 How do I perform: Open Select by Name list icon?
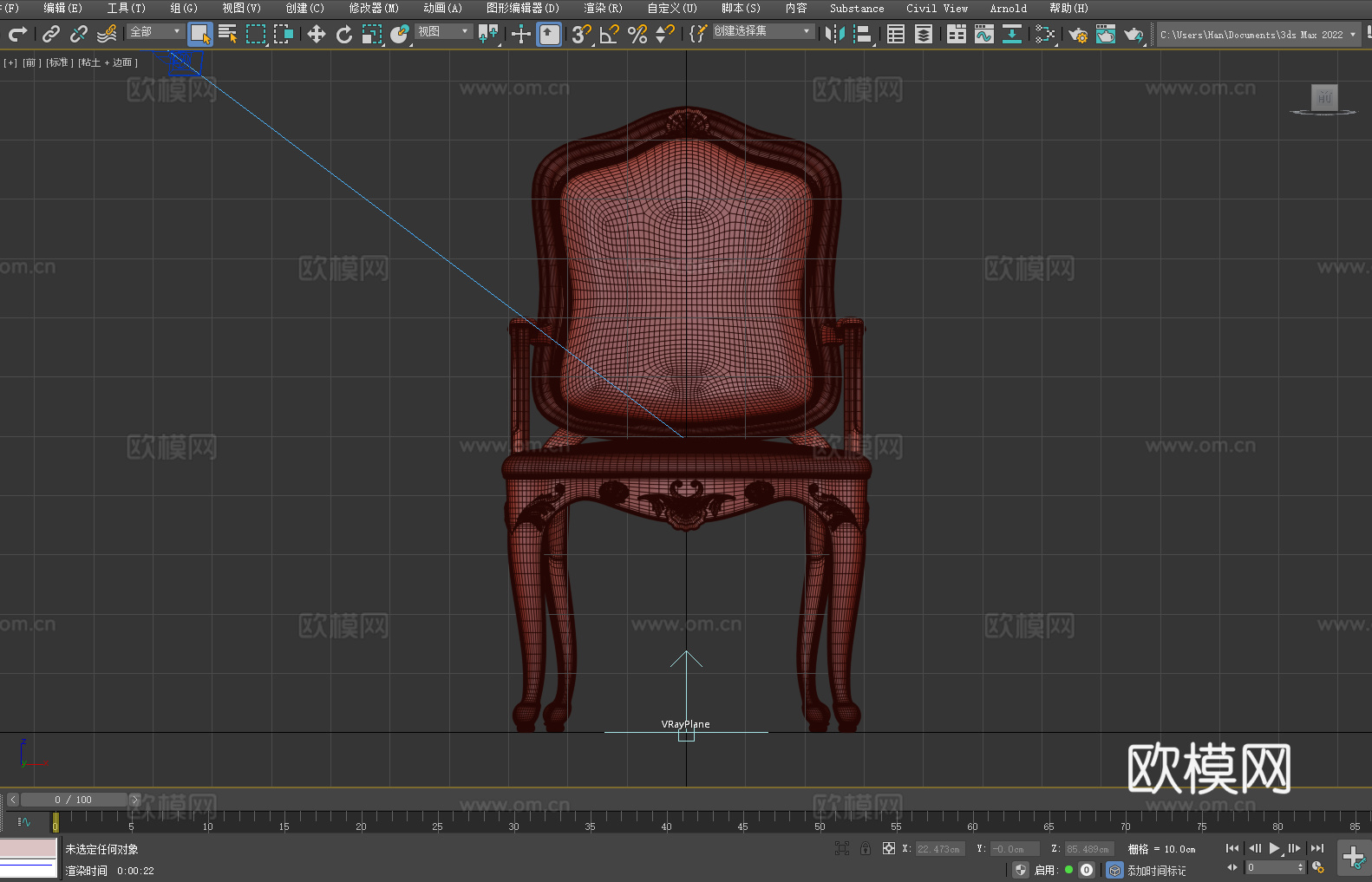click(x=228, y=34)
